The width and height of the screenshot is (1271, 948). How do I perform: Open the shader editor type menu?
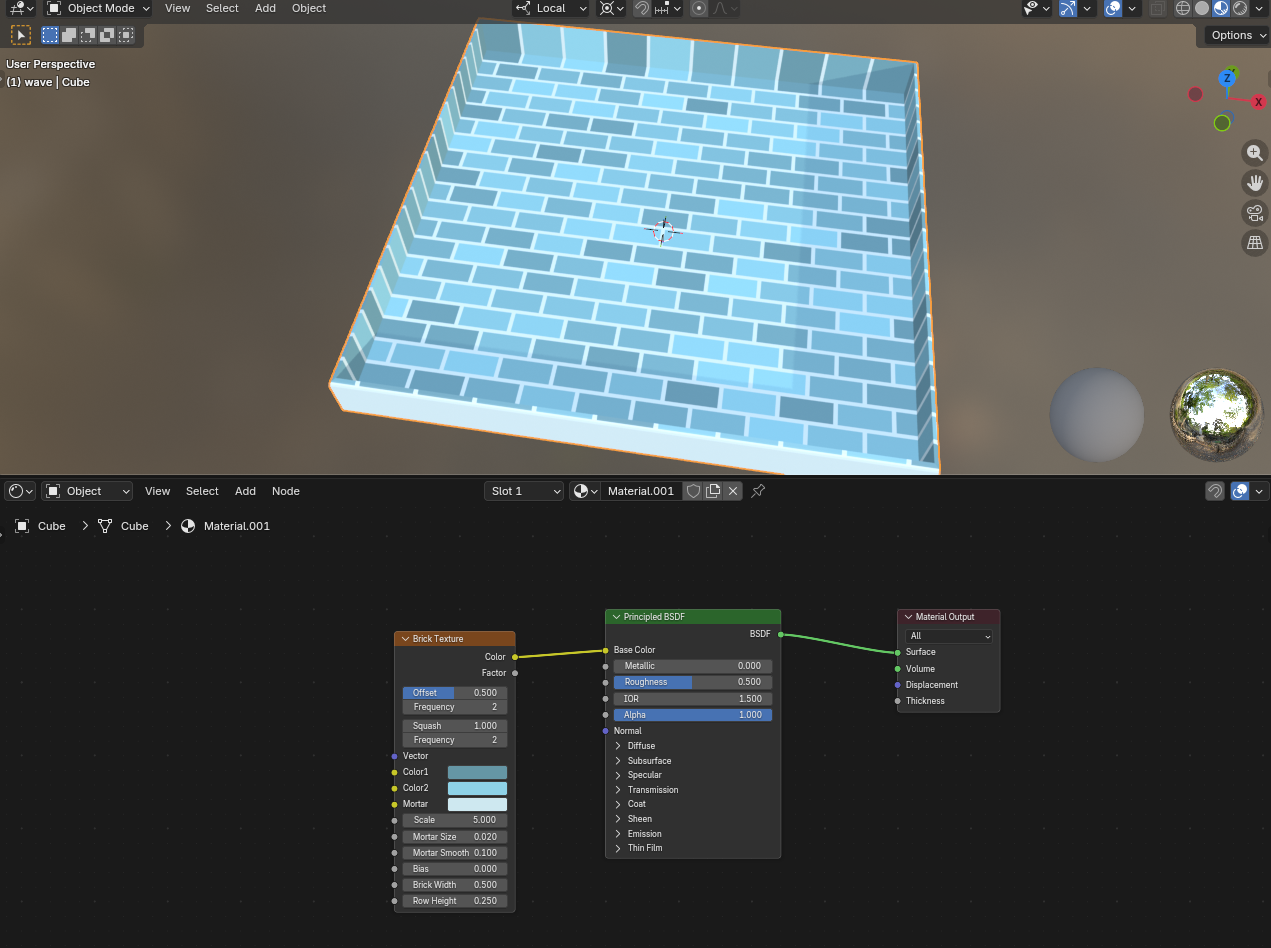click(20, 491)
